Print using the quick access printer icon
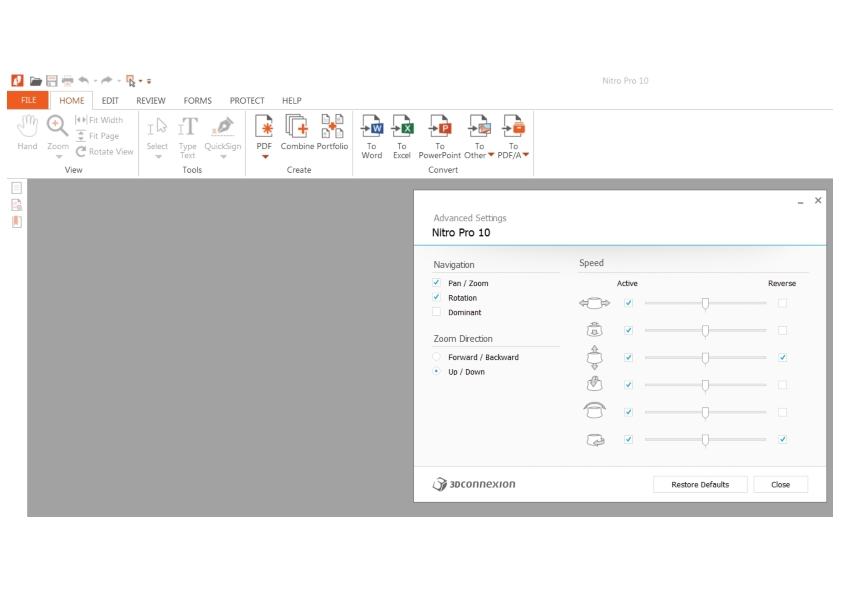This screenshot has width=842, height=595. pyautogui.click(x=67, y=81)
